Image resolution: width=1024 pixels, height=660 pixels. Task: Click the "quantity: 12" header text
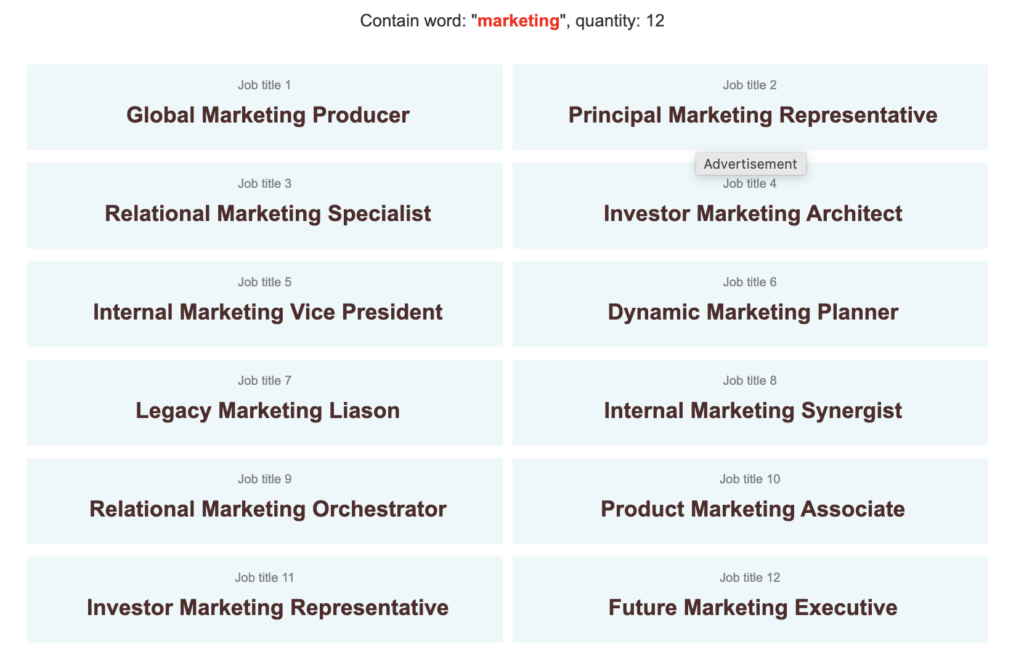[x=620, y=21]
